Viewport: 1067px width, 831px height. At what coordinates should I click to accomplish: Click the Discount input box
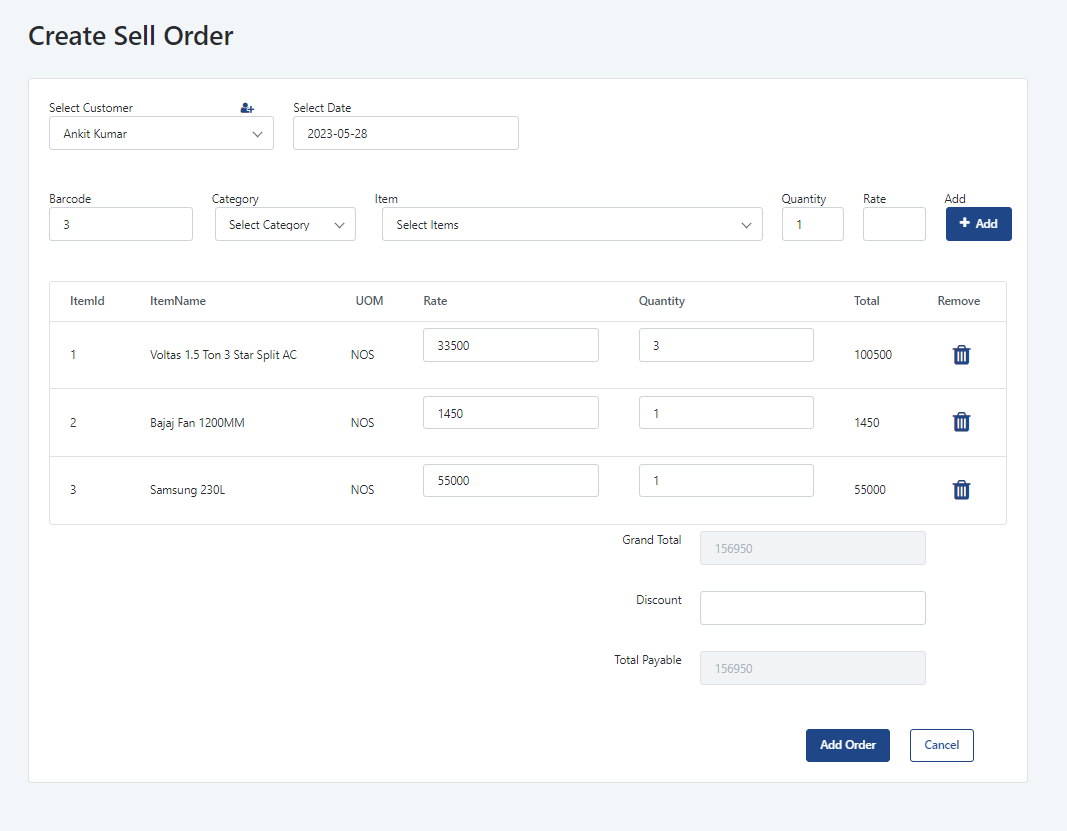click(812, 607)
